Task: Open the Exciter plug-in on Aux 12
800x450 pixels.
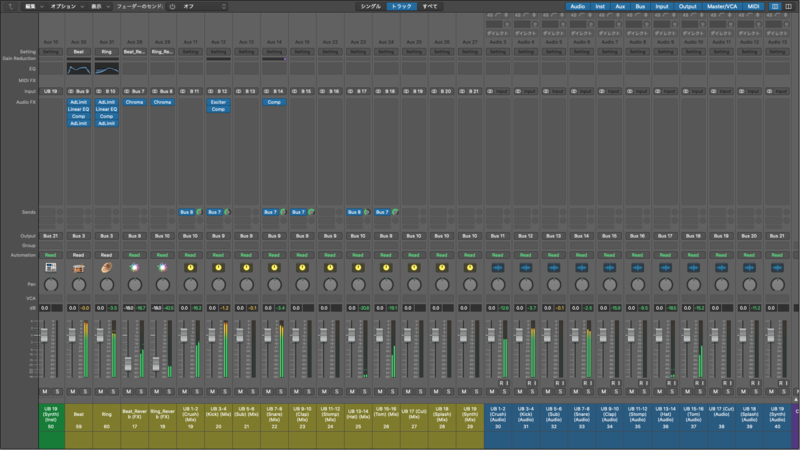Action: point(218,102)
